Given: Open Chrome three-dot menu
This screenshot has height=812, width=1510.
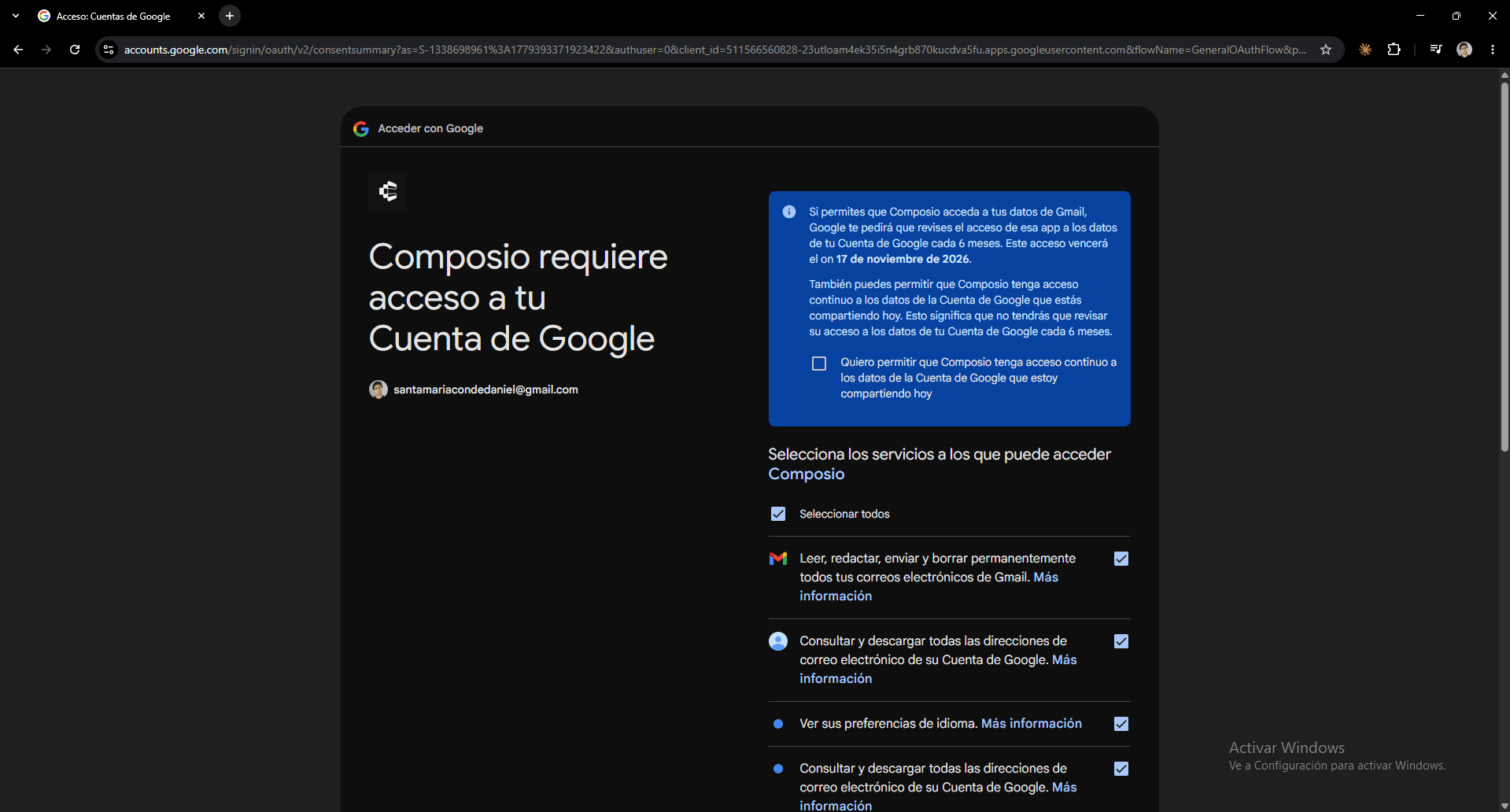Looking at the screenshot, I should coord(1493,50).
